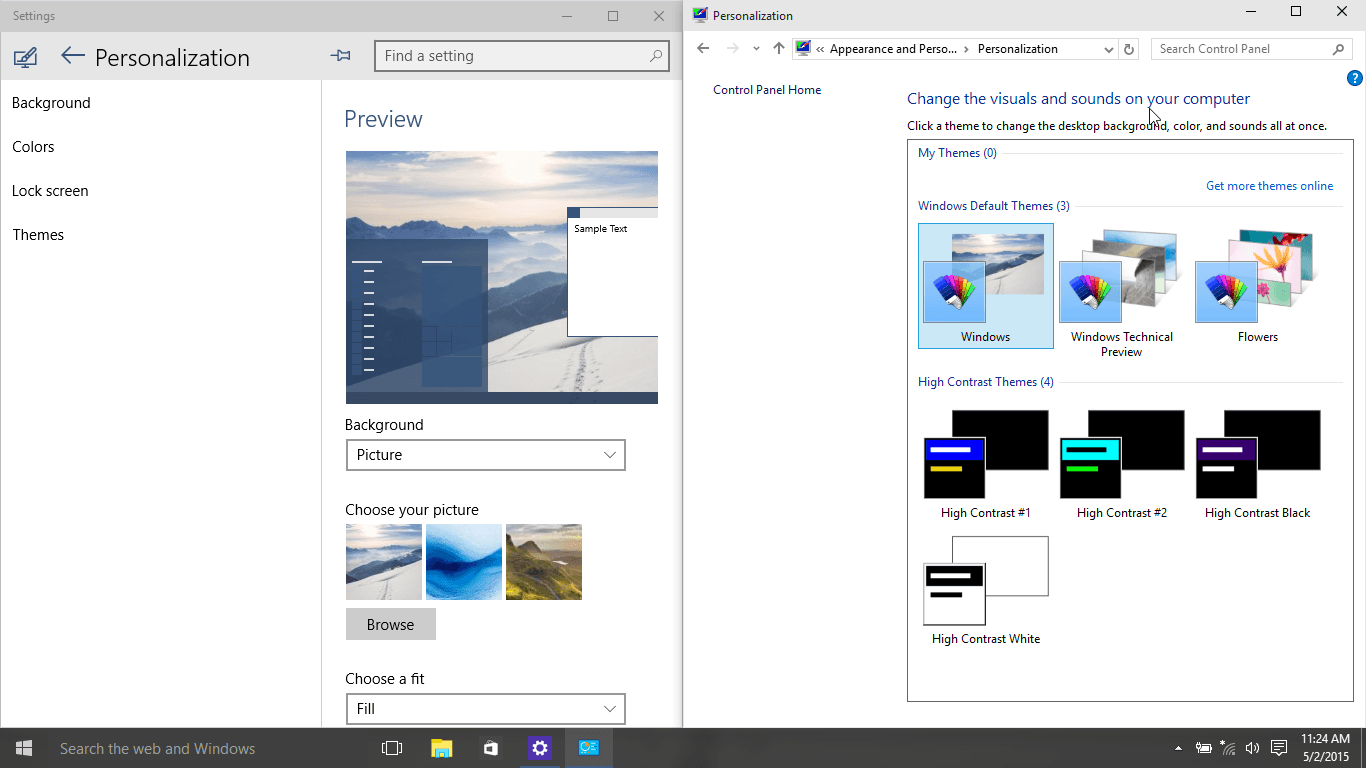Select High Contrast White theme

(x=986, y=591)
